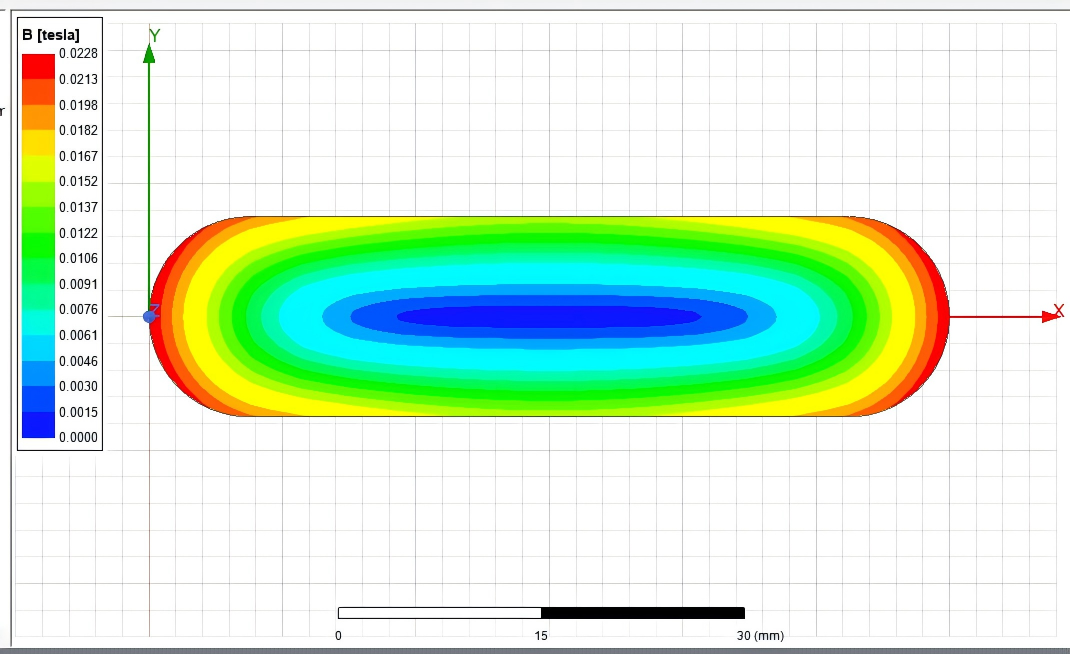This screenshot has height=654, width=1070.
Task: Click the 0.0228 maximum legend value
Action: 78,53
